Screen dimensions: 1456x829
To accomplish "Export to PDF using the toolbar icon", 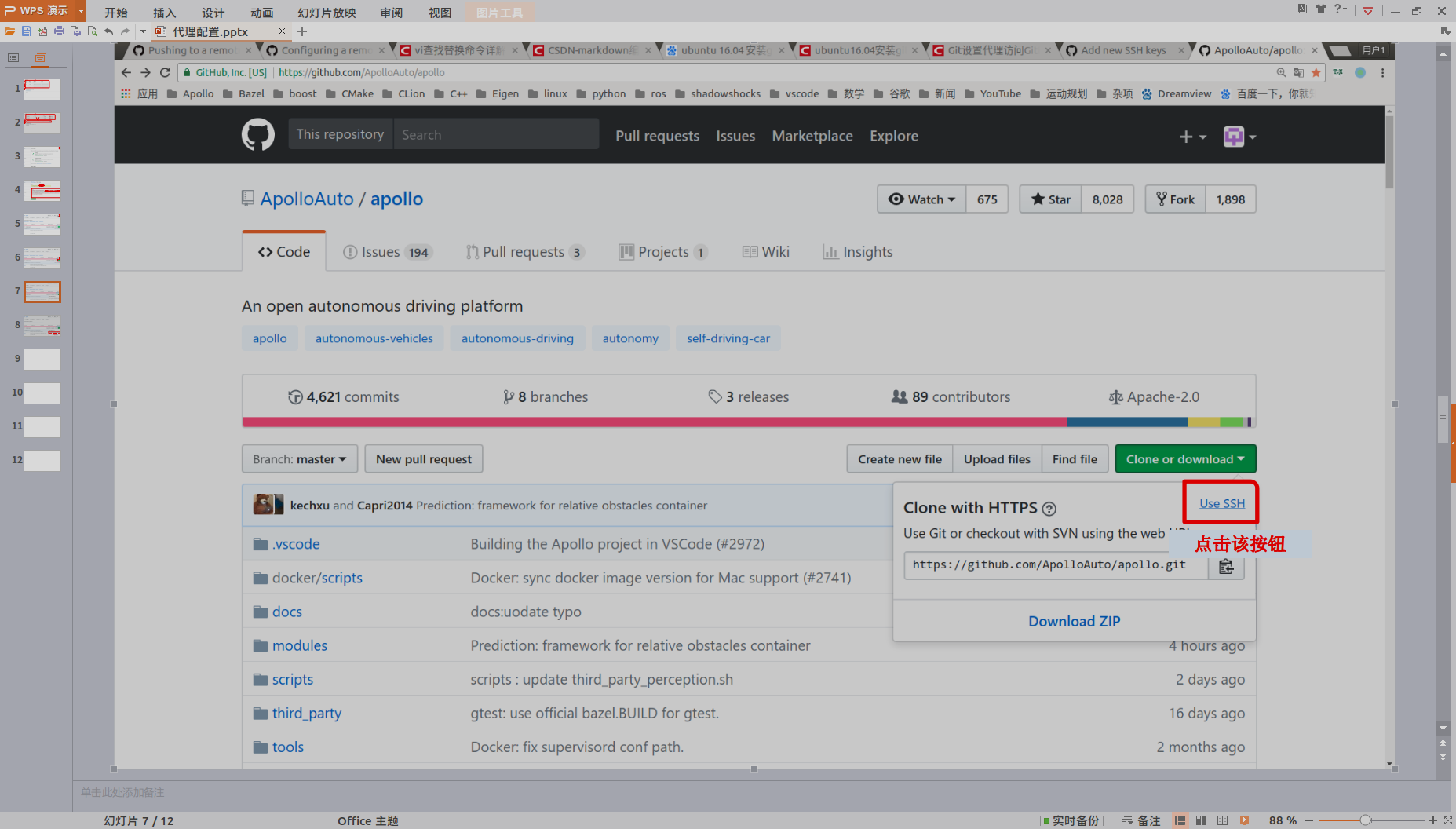I will (x=42, y=31).
